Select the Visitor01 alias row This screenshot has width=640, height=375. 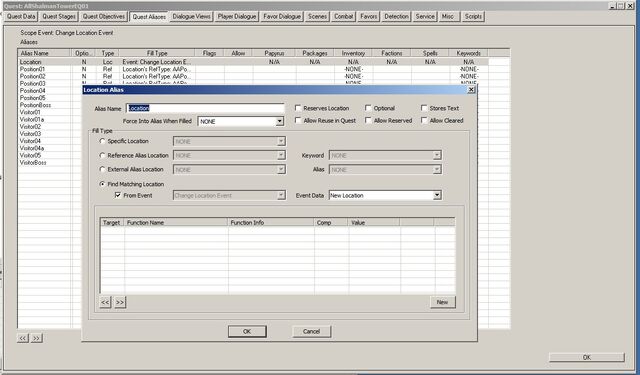coord(30,112)
